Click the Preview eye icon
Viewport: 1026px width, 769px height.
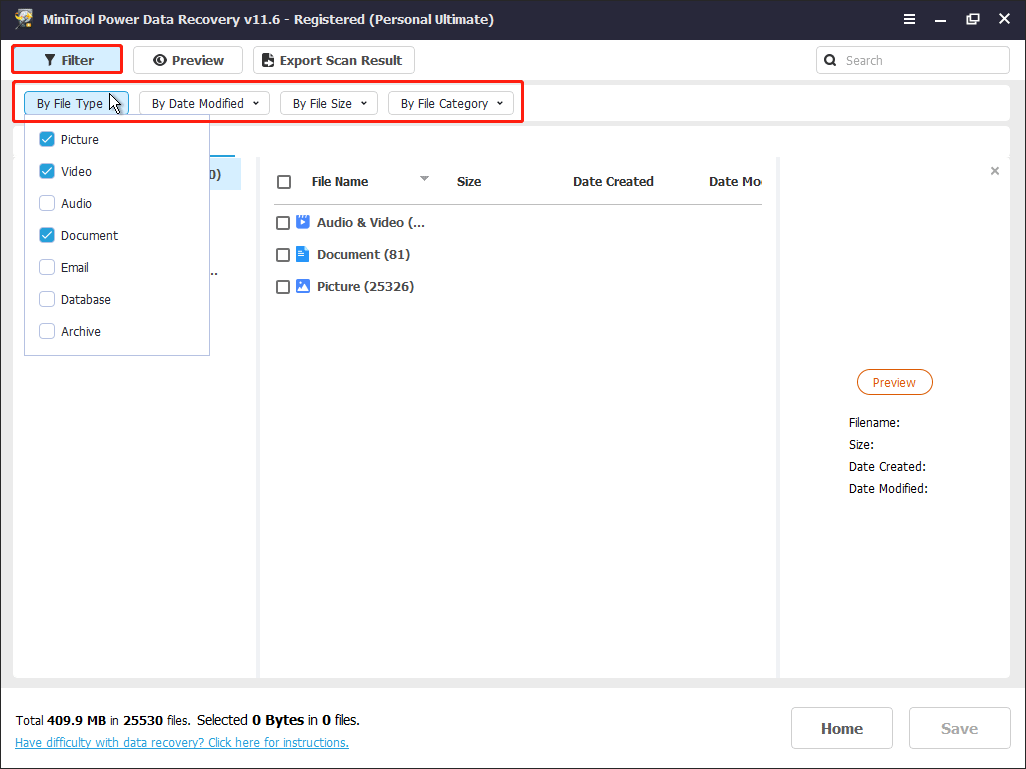point(160,60)
